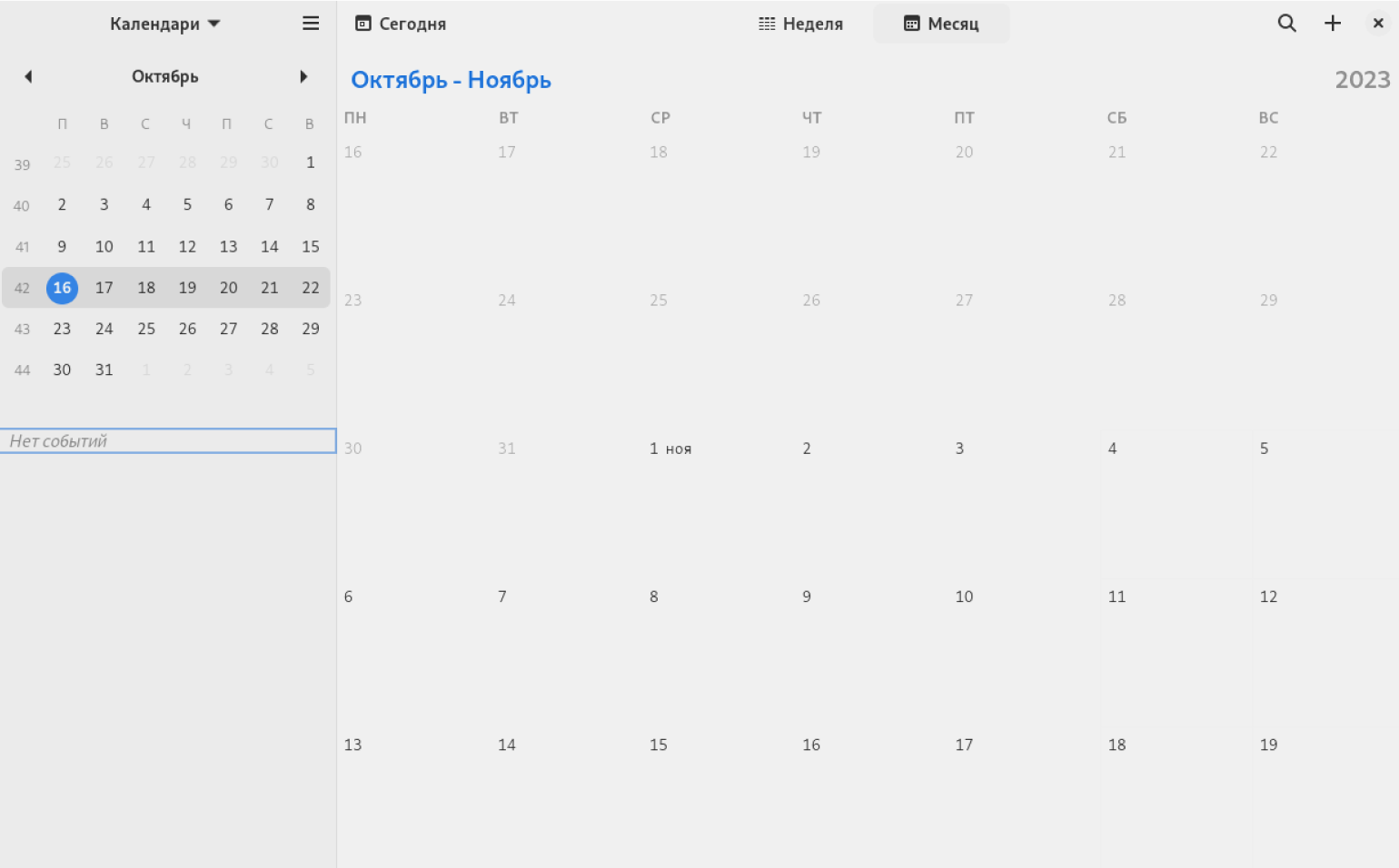Select October 25 in the mini calendar

click(146, 329)
